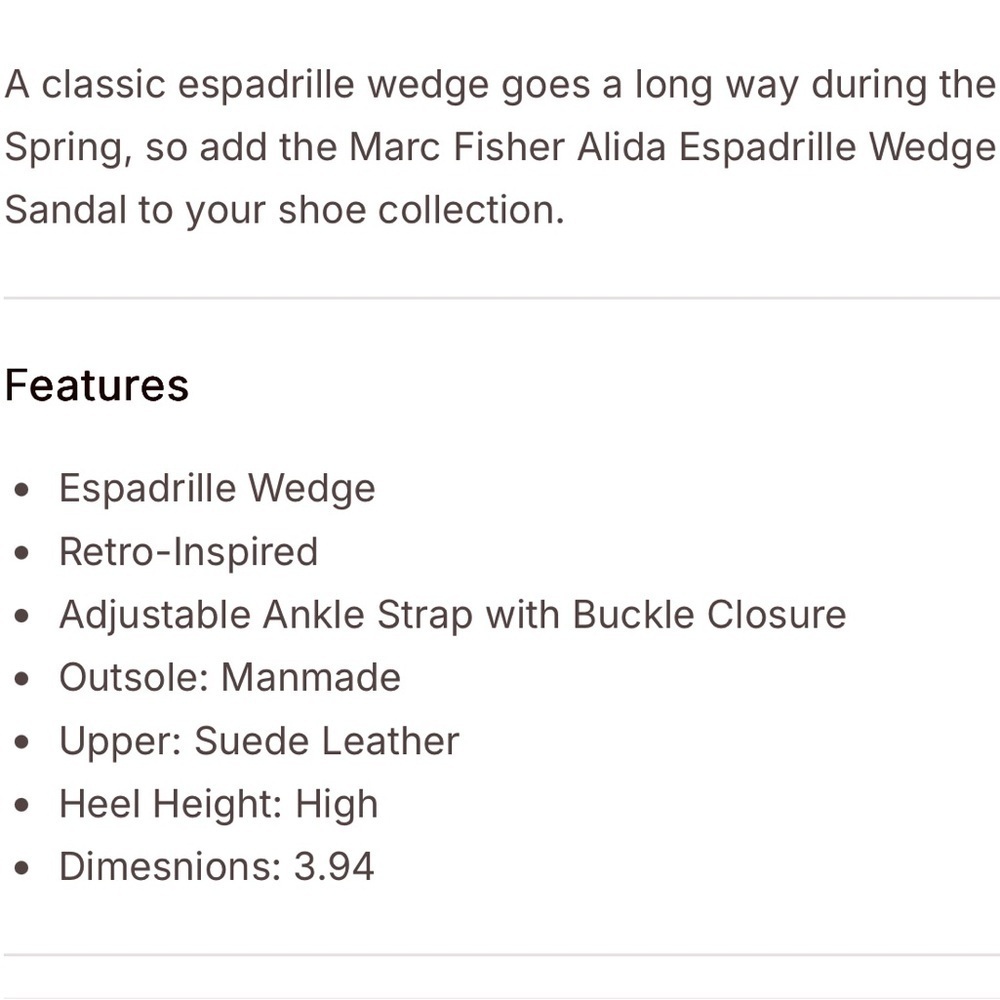Select the Dimesnions: 3.94 entry

click(216, 867)
